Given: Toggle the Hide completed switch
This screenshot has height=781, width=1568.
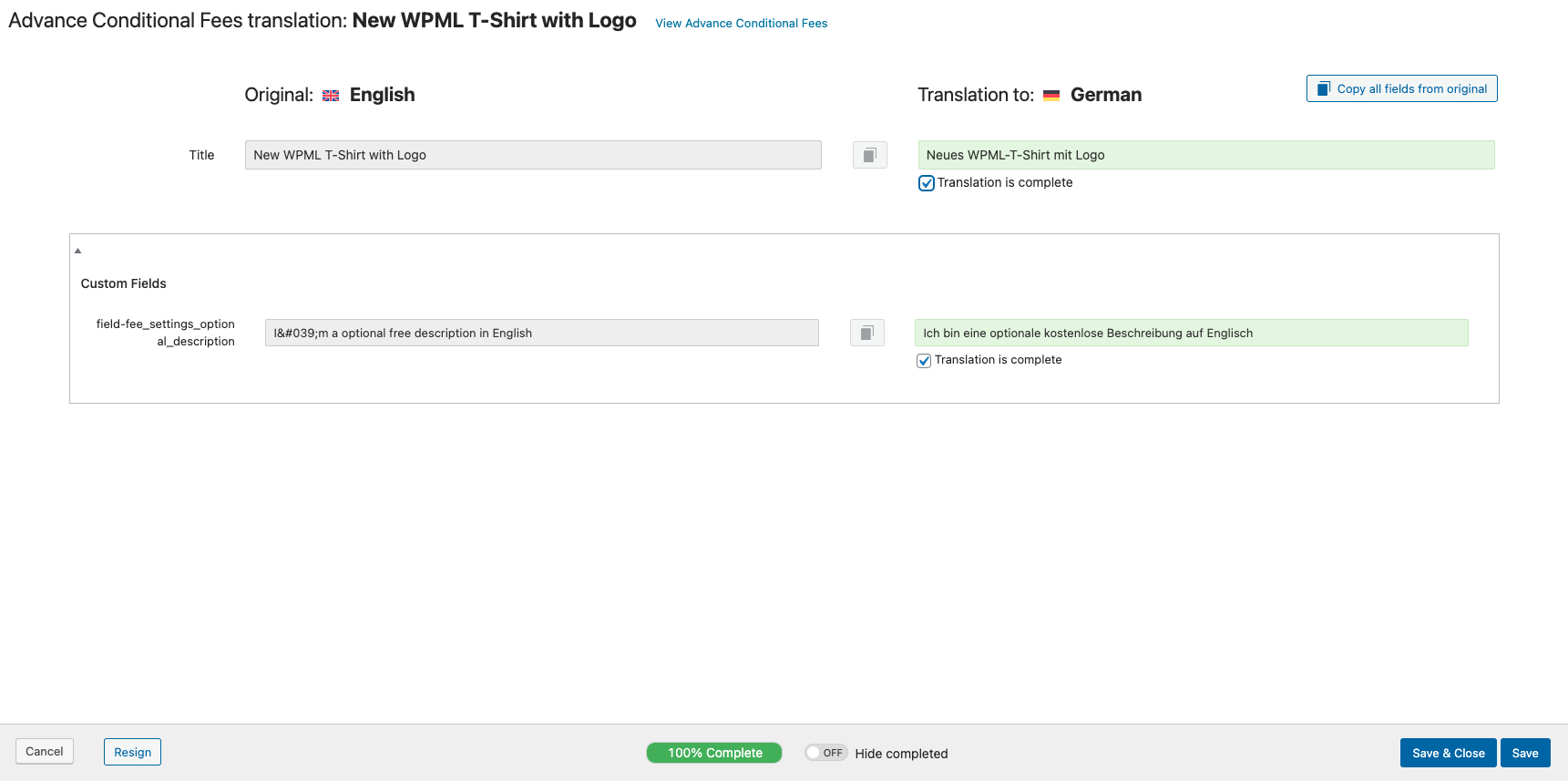Looking at the screenshot, I should 826,753.
